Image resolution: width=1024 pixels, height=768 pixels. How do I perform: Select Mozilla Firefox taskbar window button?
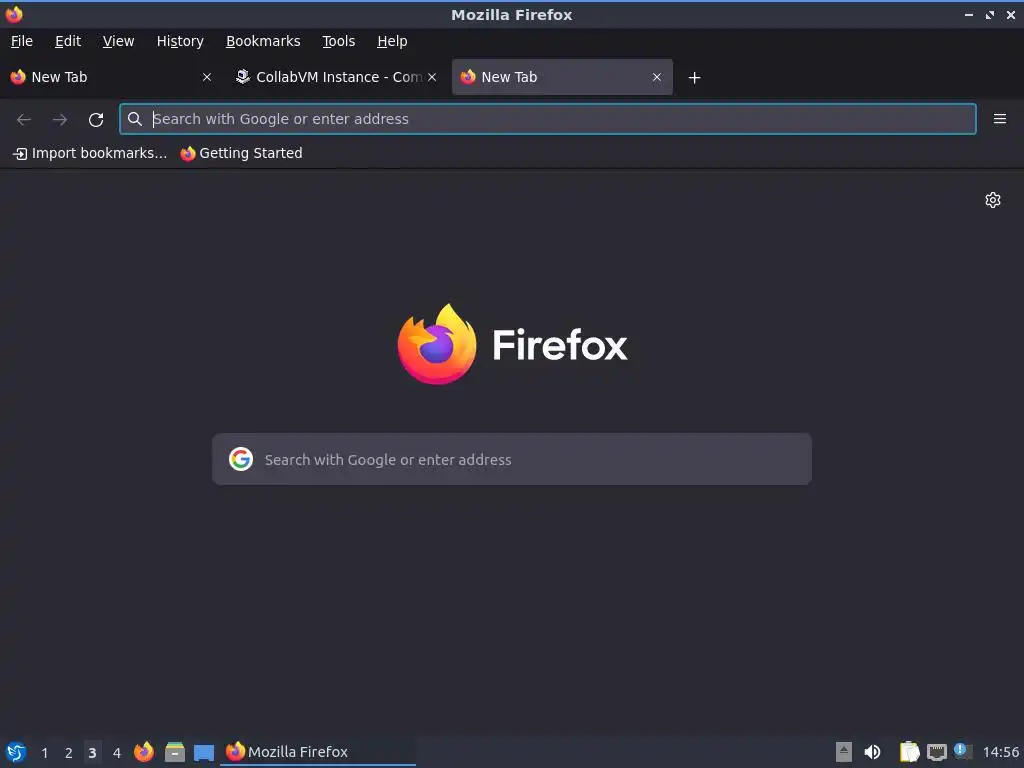tap(318, 752)
